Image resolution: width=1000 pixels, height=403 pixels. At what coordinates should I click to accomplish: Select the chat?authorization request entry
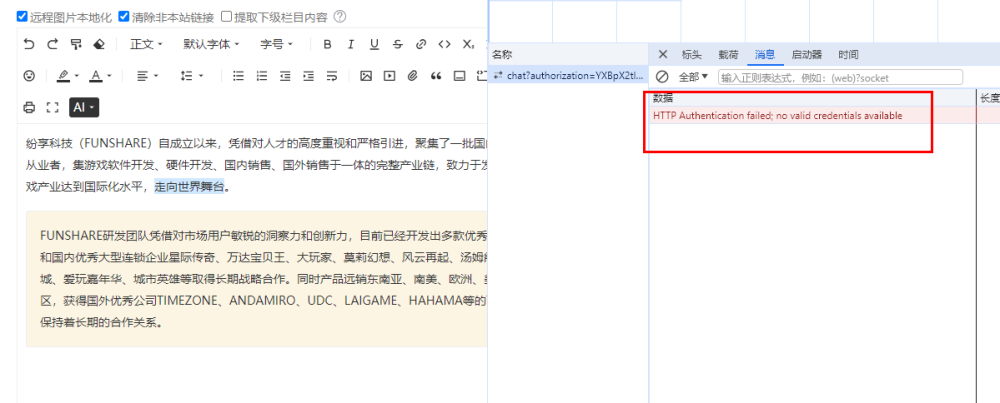click(x=569, y=75)
